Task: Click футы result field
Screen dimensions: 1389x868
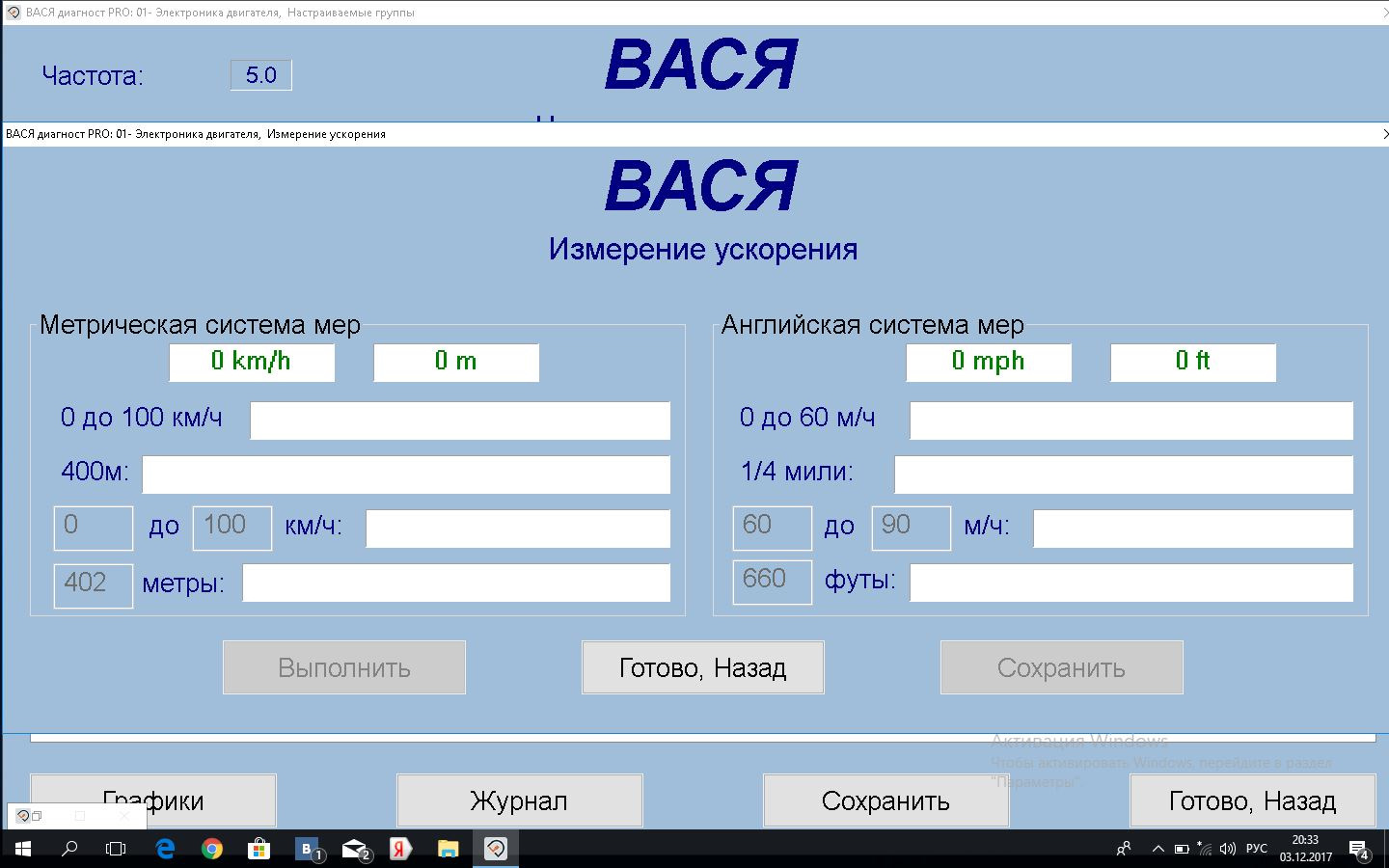Action: coord(1131,583)
